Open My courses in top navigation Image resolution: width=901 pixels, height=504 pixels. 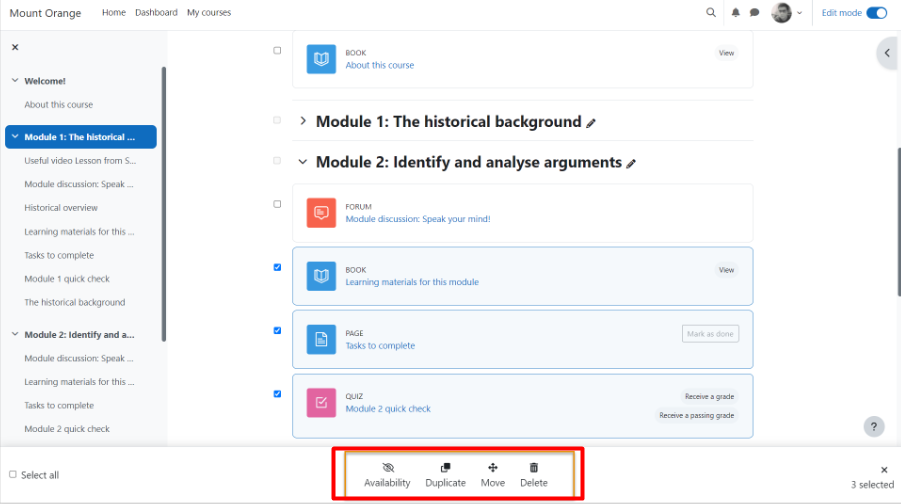tap(209, 13)
